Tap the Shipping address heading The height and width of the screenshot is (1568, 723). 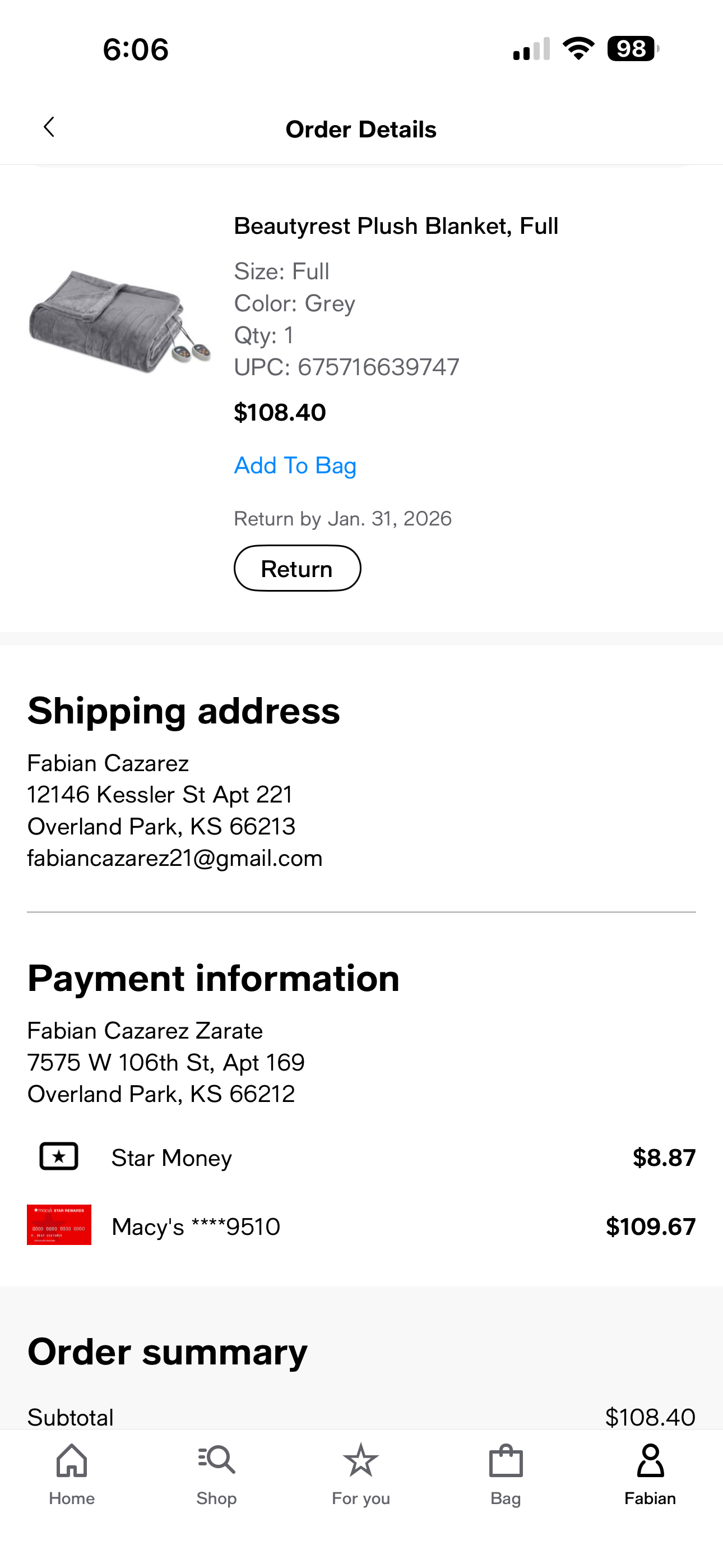(183, 711)
